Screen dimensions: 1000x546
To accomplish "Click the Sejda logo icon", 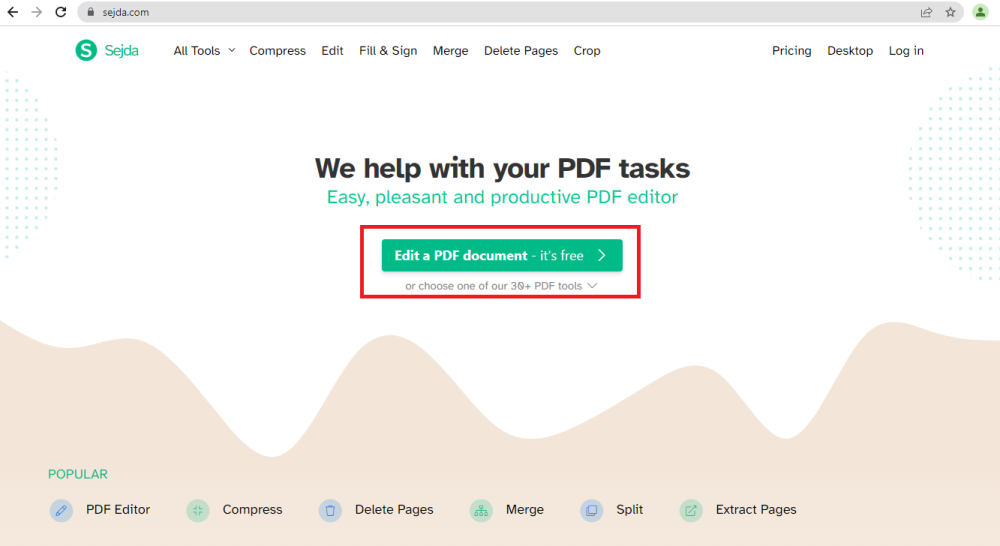I will 86,51.
